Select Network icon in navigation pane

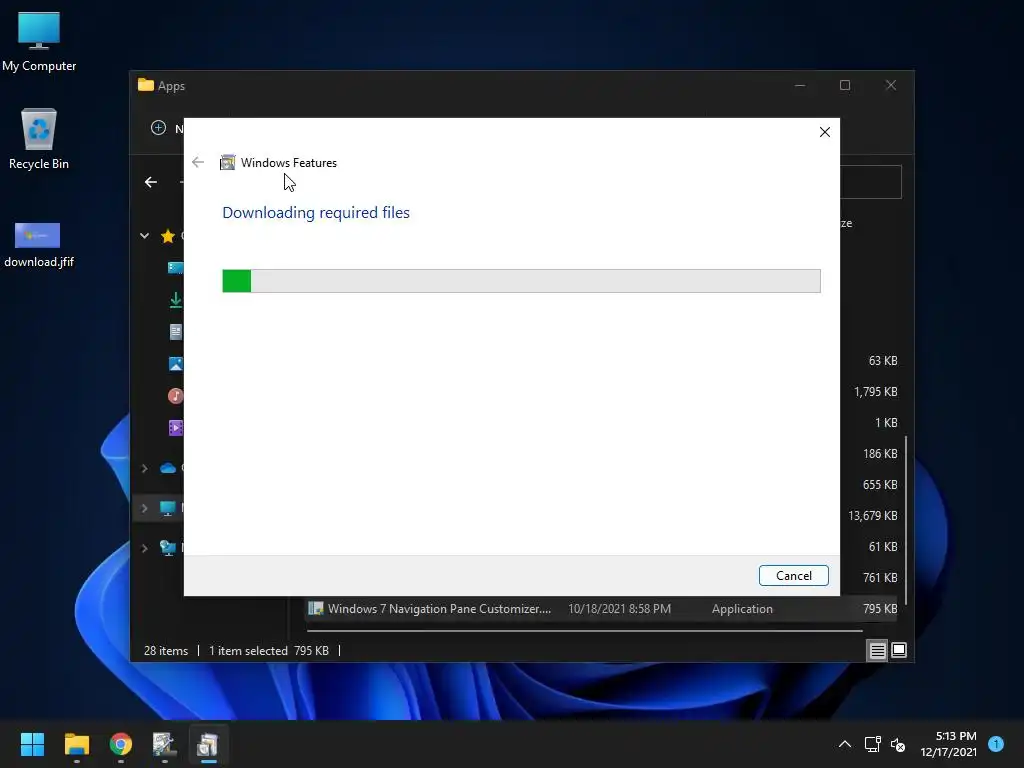coord(168,548)
